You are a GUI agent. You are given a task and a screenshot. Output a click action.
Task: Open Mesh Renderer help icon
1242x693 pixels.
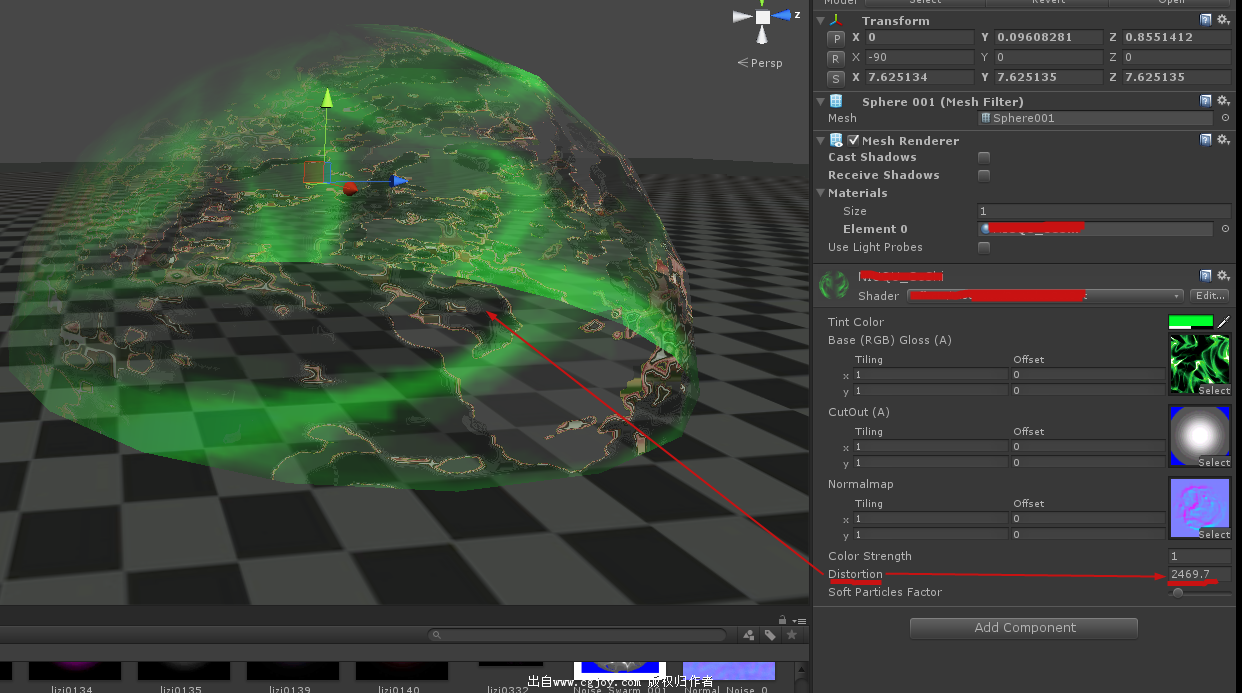click(1206, 140)
